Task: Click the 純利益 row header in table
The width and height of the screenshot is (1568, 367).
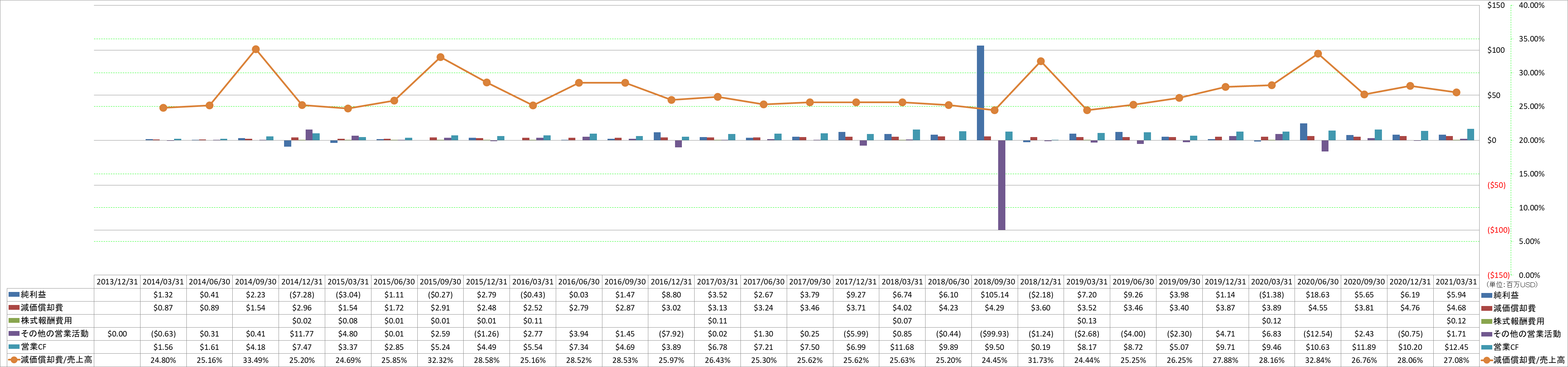Action: point(50,295)
